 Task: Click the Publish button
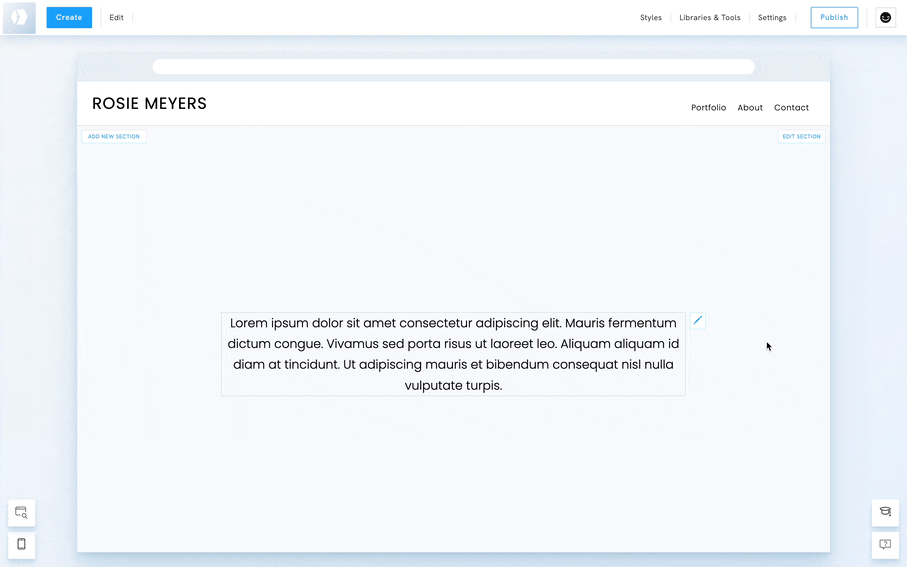click(x=834, y=17)
